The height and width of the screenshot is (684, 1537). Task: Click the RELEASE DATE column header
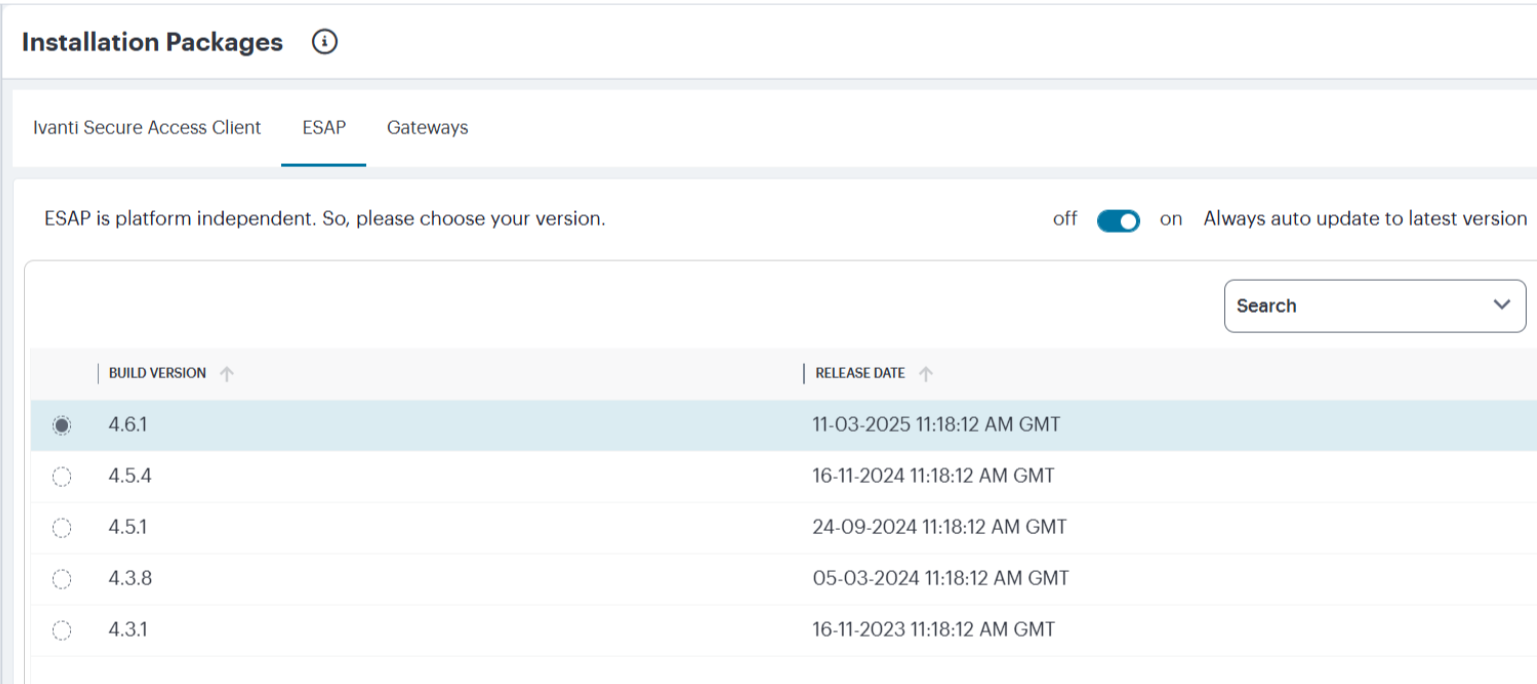tap(860, 373)
